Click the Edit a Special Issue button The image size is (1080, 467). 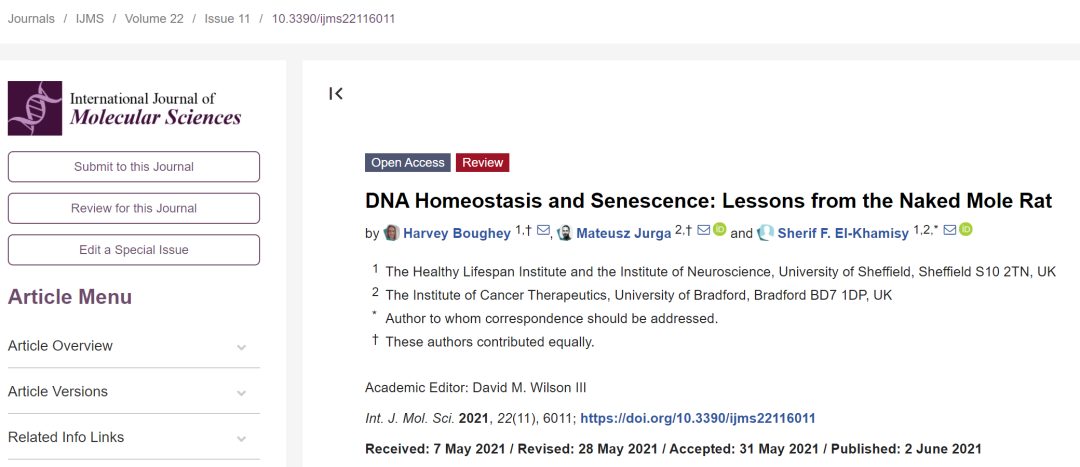[134, 250]
